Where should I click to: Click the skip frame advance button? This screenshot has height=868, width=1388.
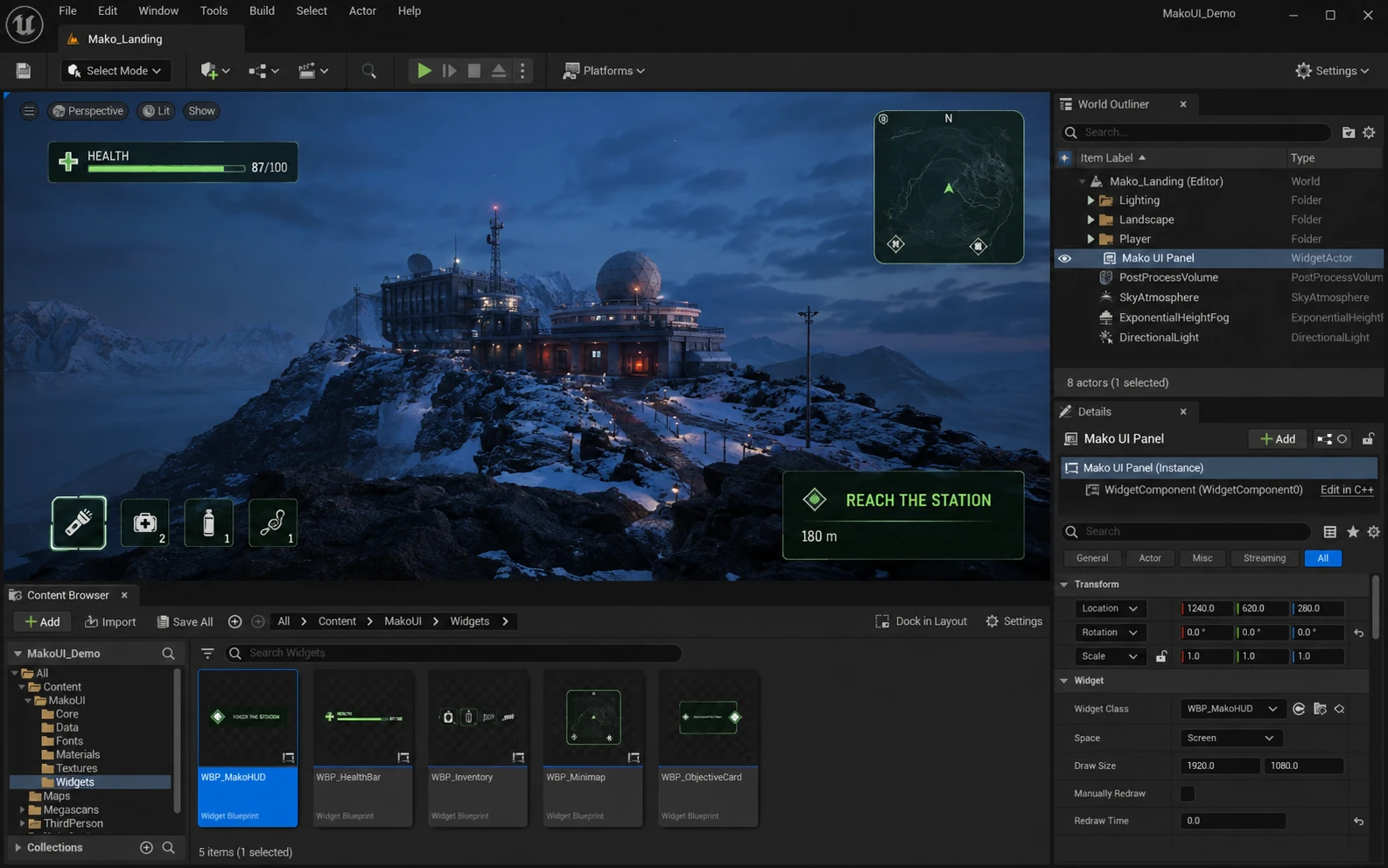click(x=449, y=71)
